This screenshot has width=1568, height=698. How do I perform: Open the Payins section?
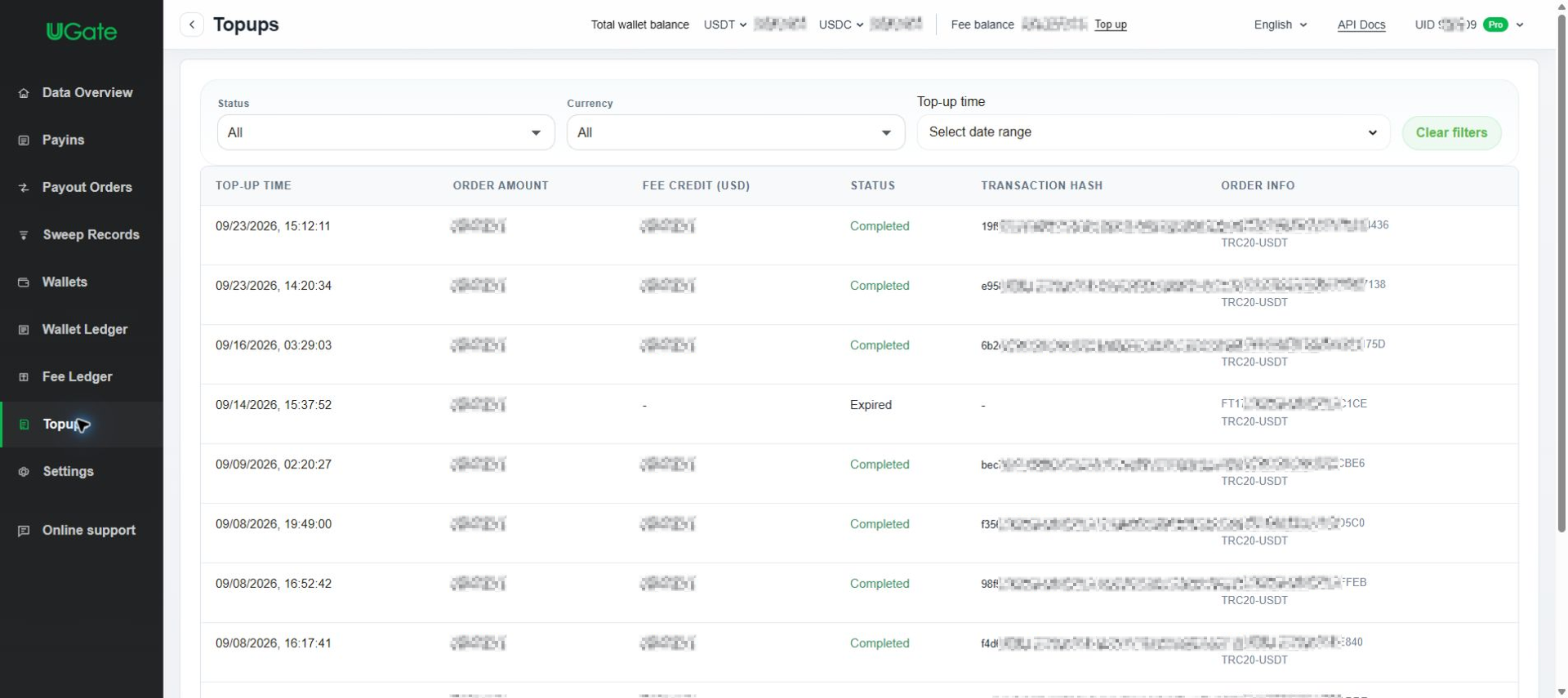[x=64, y=140]
